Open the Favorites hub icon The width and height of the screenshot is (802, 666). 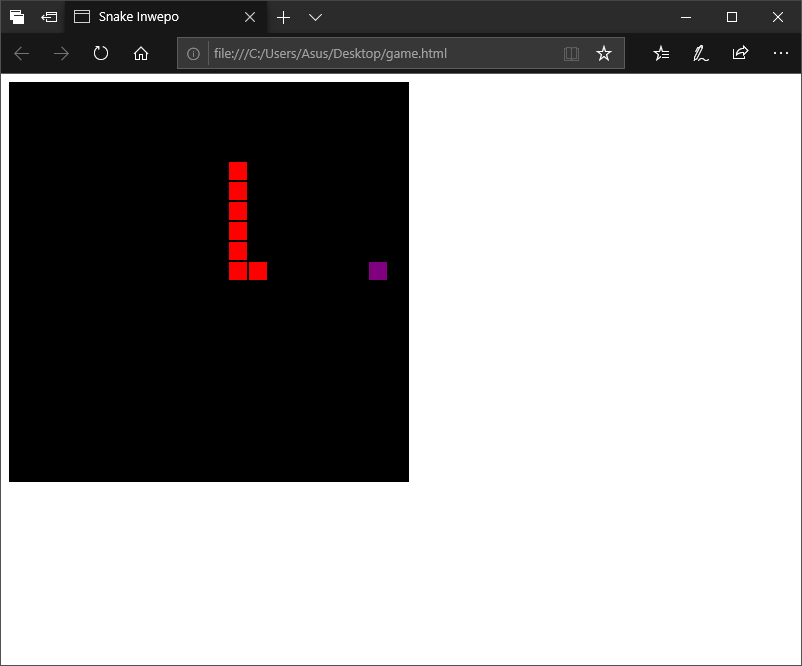[x=660, y=53]
